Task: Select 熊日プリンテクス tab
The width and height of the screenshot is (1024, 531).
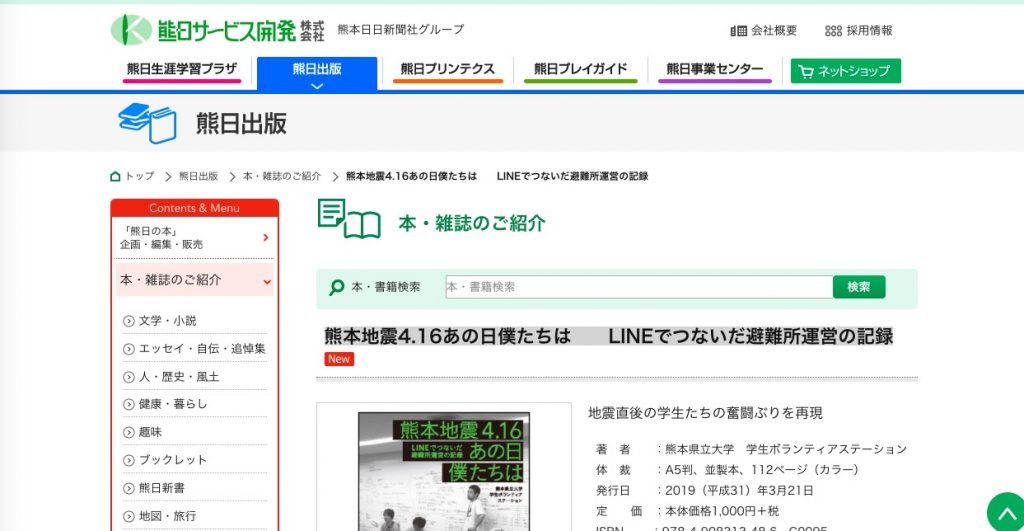Action: click(448, 71)
